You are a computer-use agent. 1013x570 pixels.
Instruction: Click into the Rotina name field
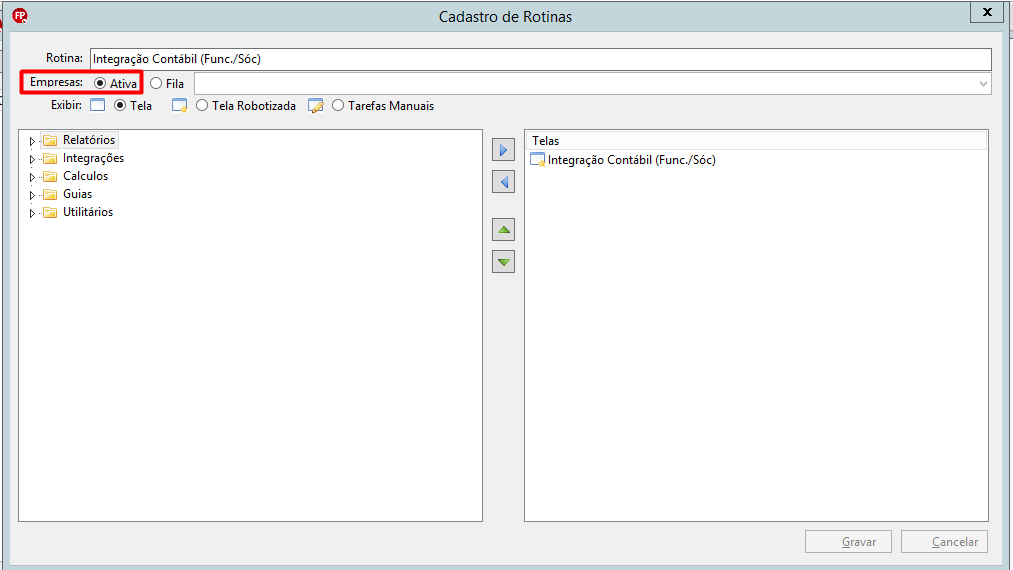click(x=541, y=59)
